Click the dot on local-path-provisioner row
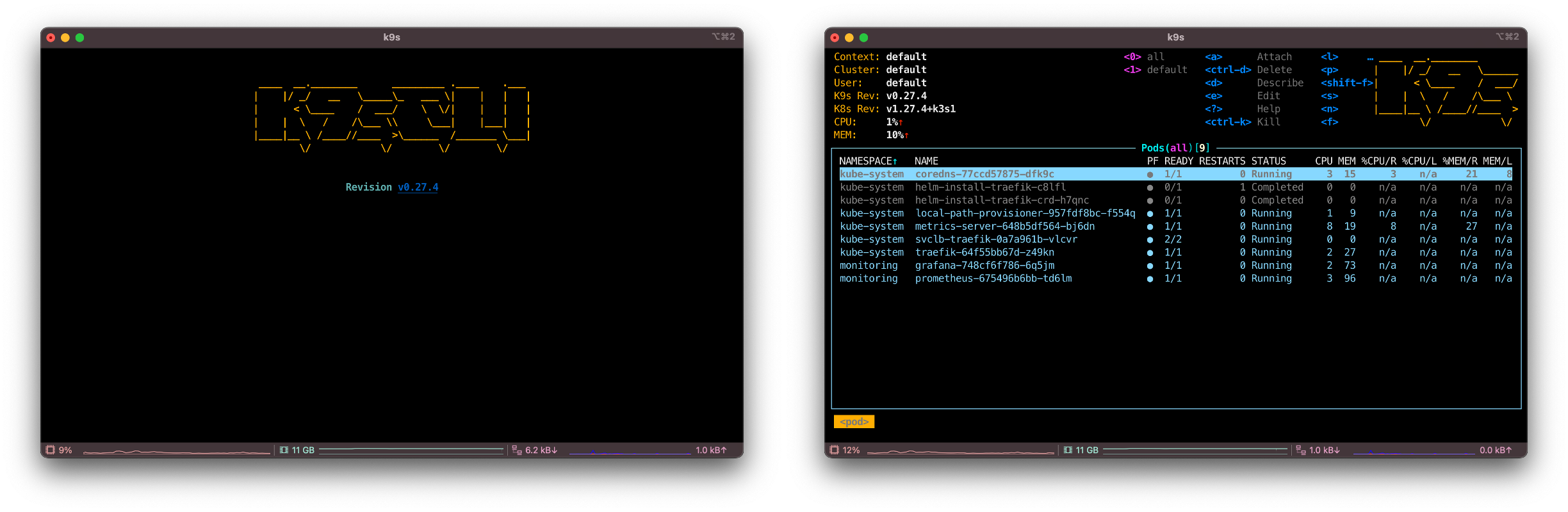 [x=1150, y=214]
